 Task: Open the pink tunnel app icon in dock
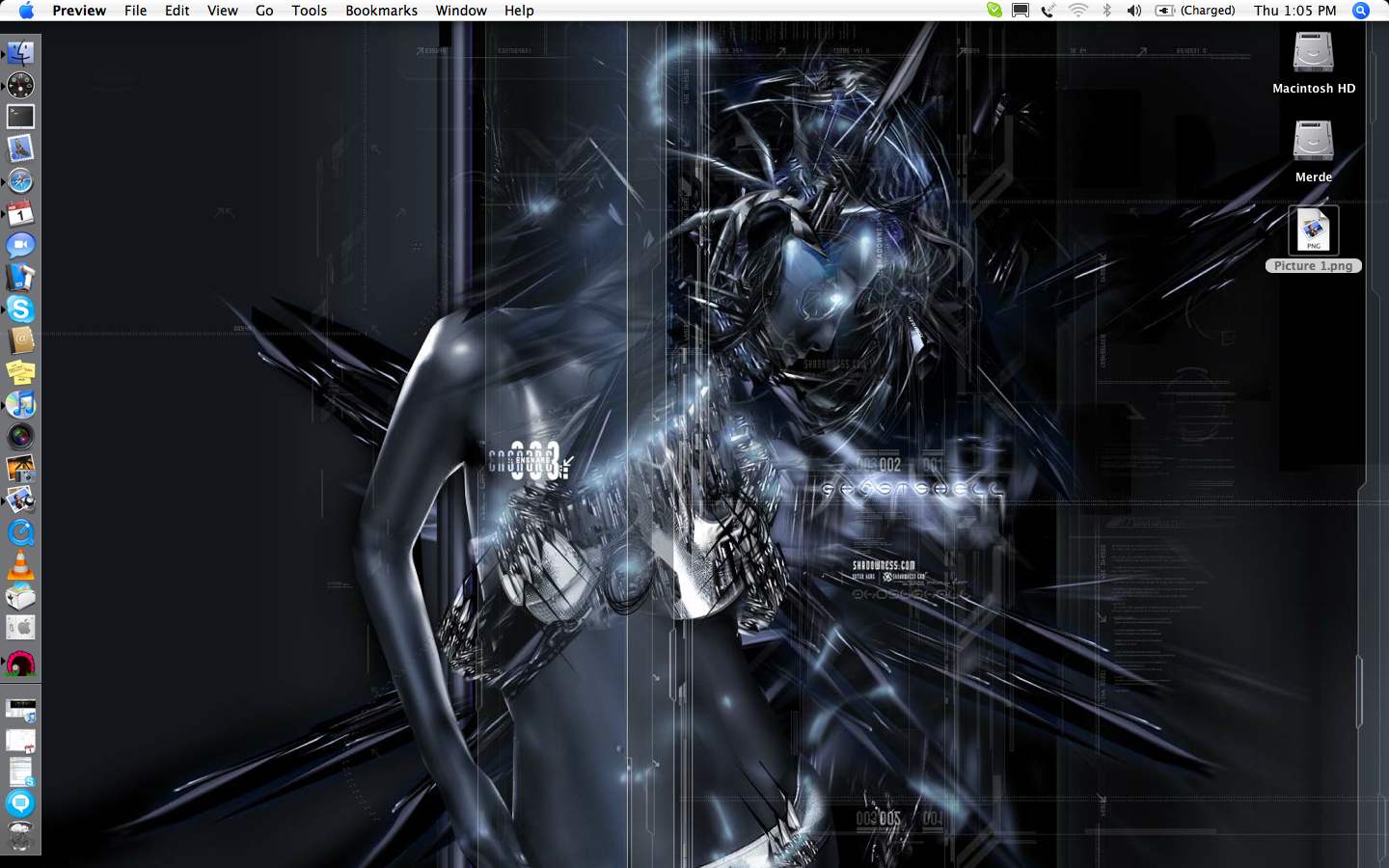(20, 663)
